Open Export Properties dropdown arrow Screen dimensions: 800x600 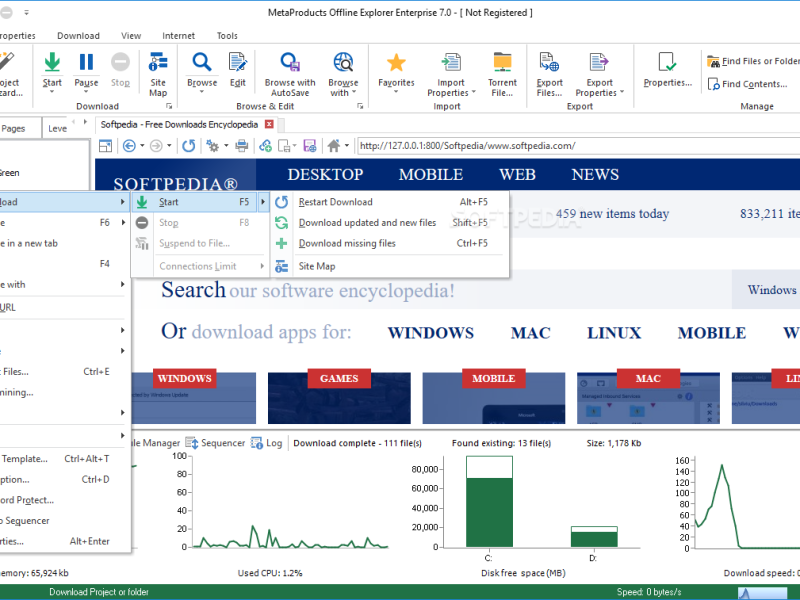(x=621, y=93)
